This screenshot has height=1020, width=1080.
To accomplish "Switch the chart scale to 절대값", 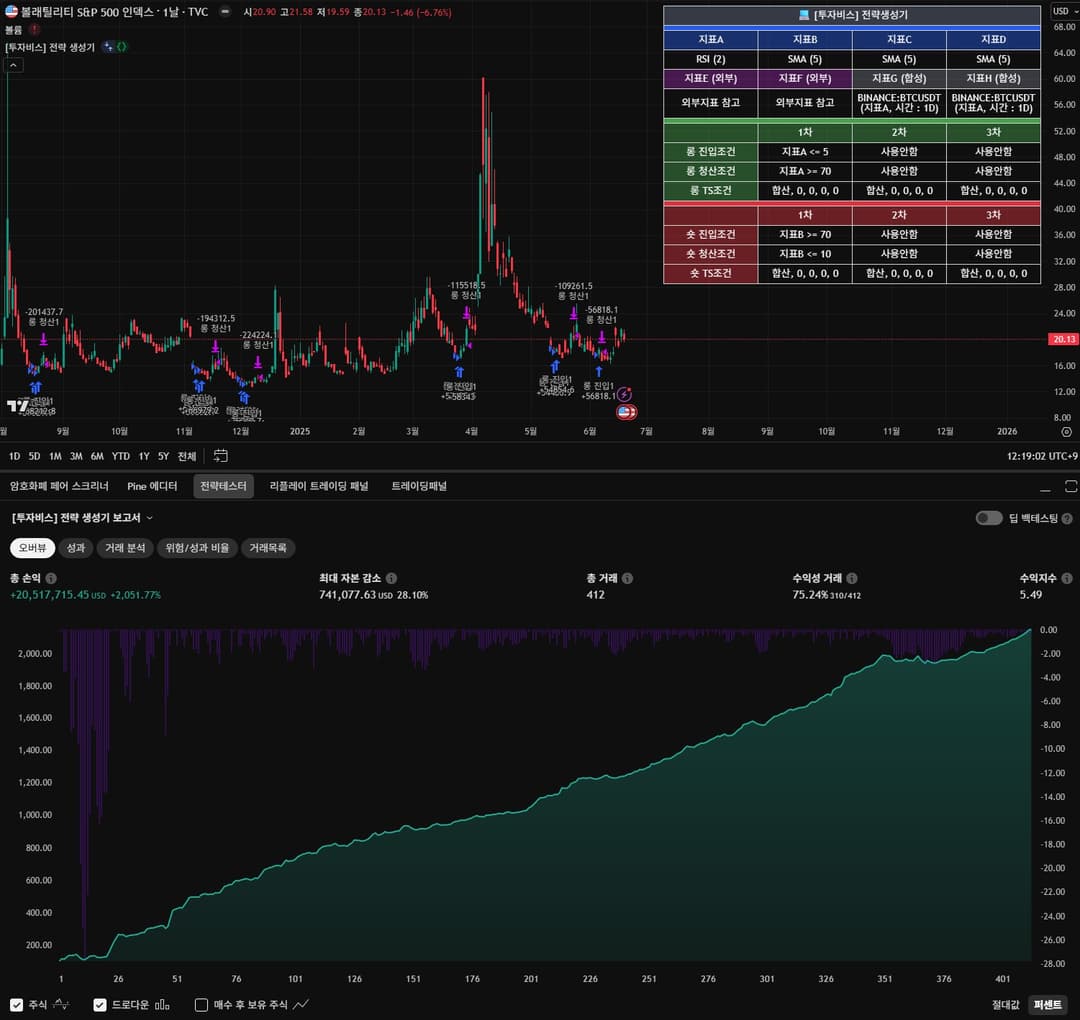I will tap(1006, 1005).
